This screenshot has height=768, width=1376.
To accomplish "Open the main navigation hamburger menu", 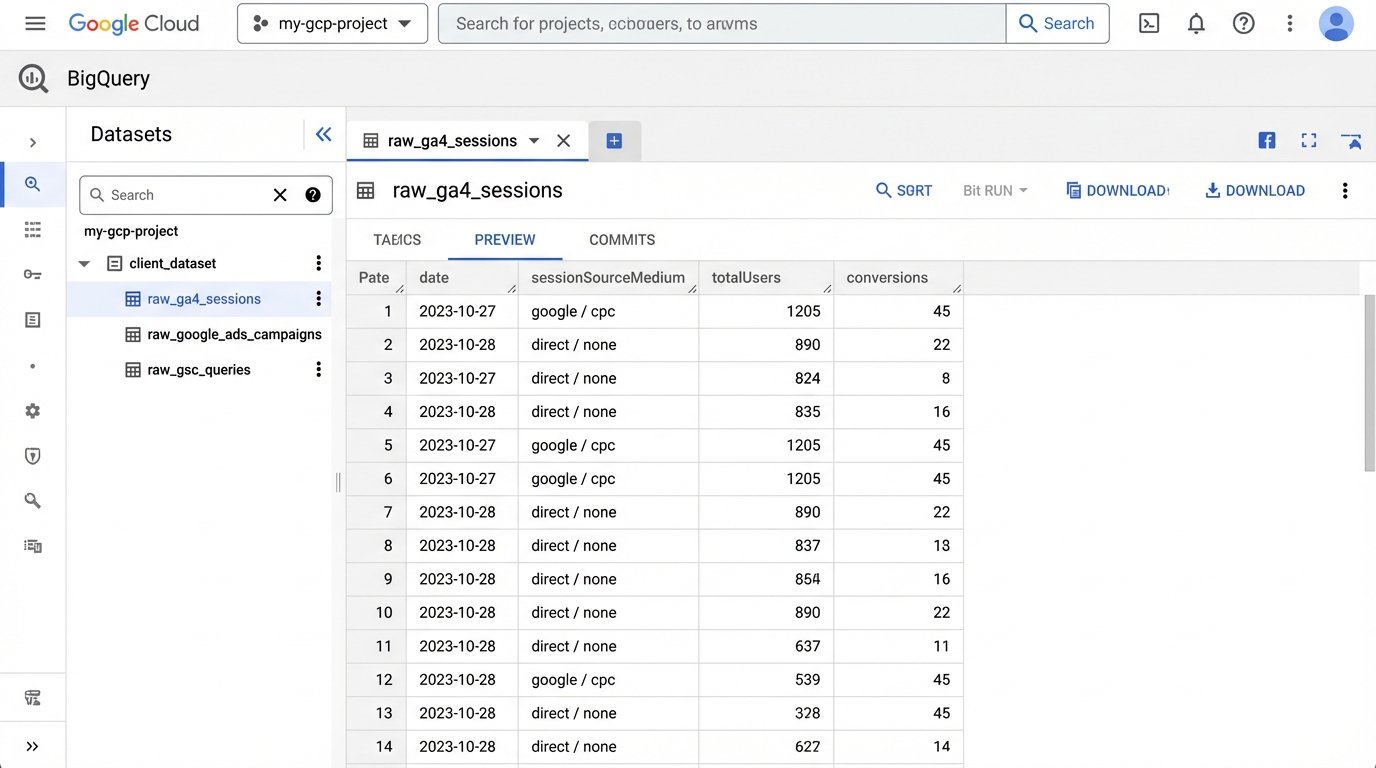I will (34, 22).
